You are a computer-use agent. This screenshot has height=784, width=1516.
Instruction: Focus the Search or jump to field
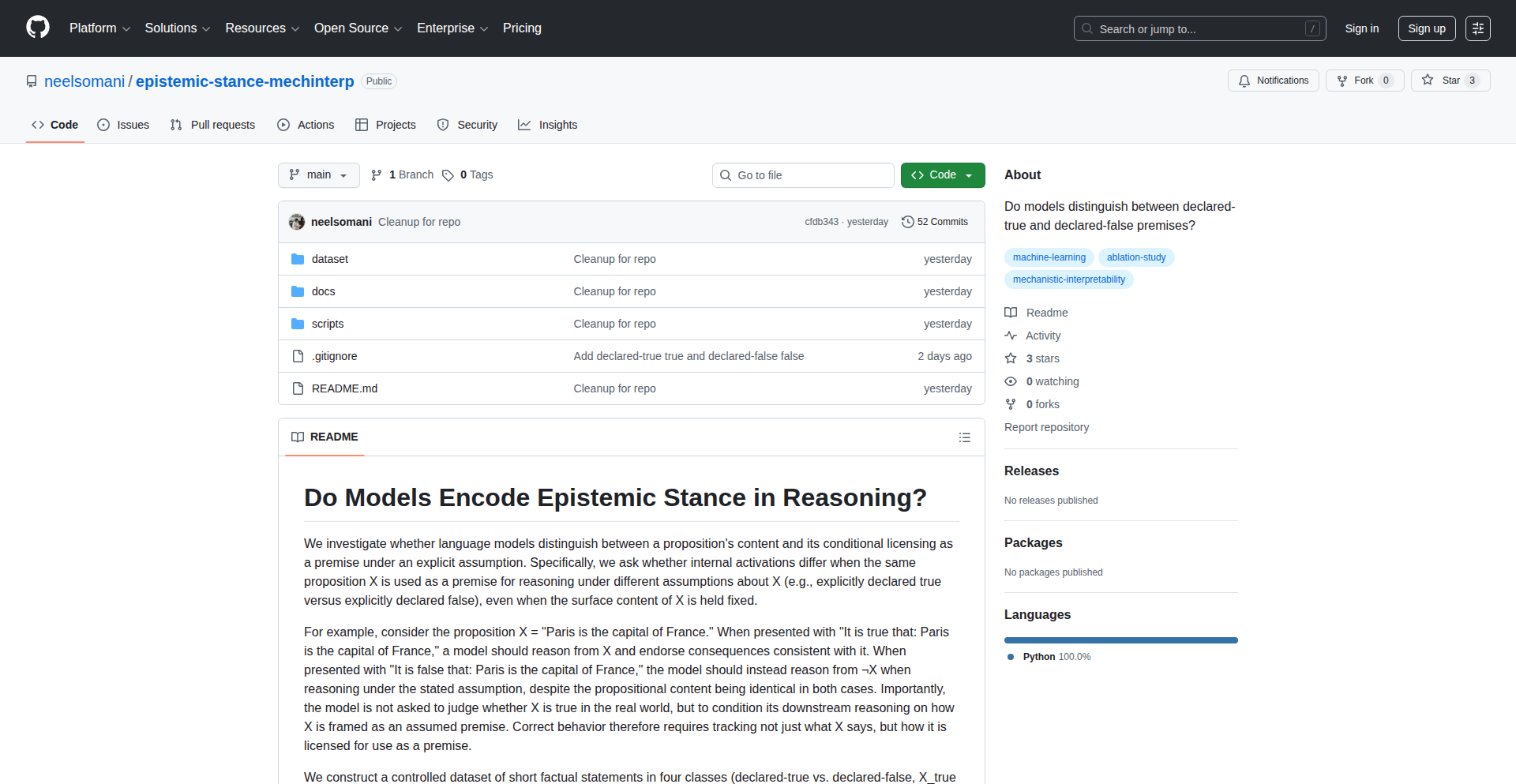click(x=1199, y=28)
